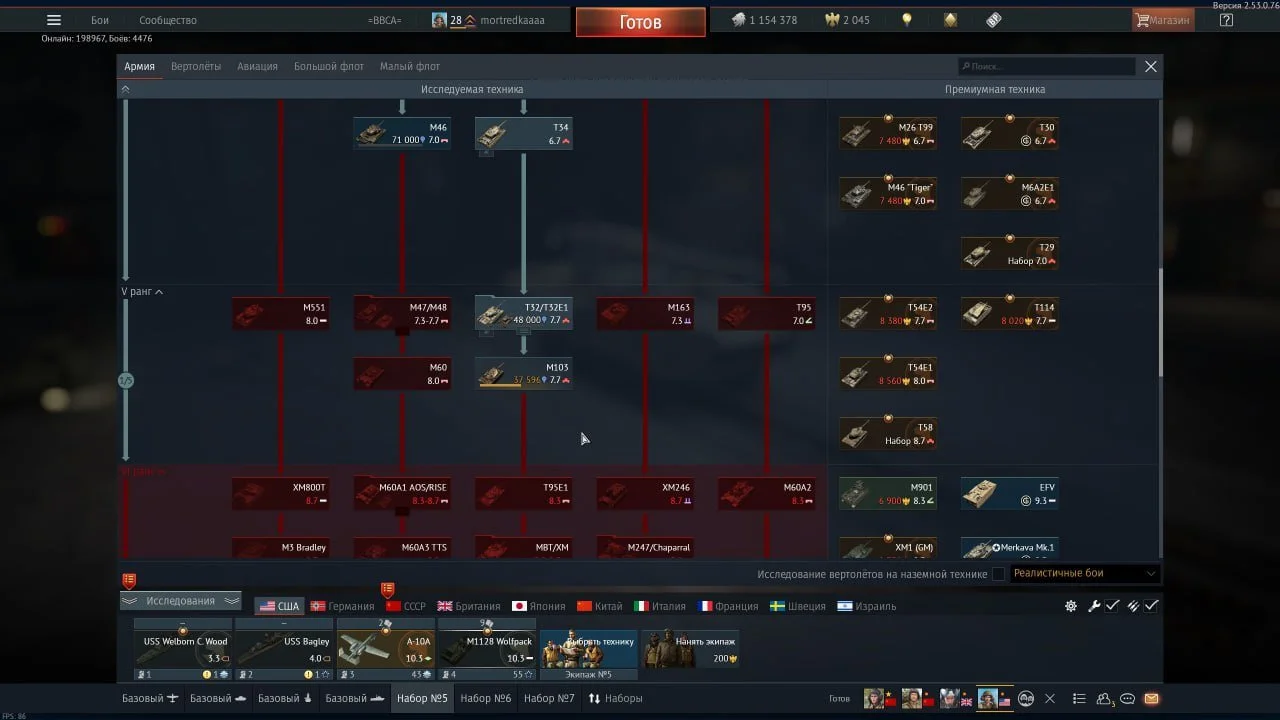Screen dimensions: 1280x720
Task: Open the mail envelope icon
Action: pyautogui.click(x=1151, y=698)
